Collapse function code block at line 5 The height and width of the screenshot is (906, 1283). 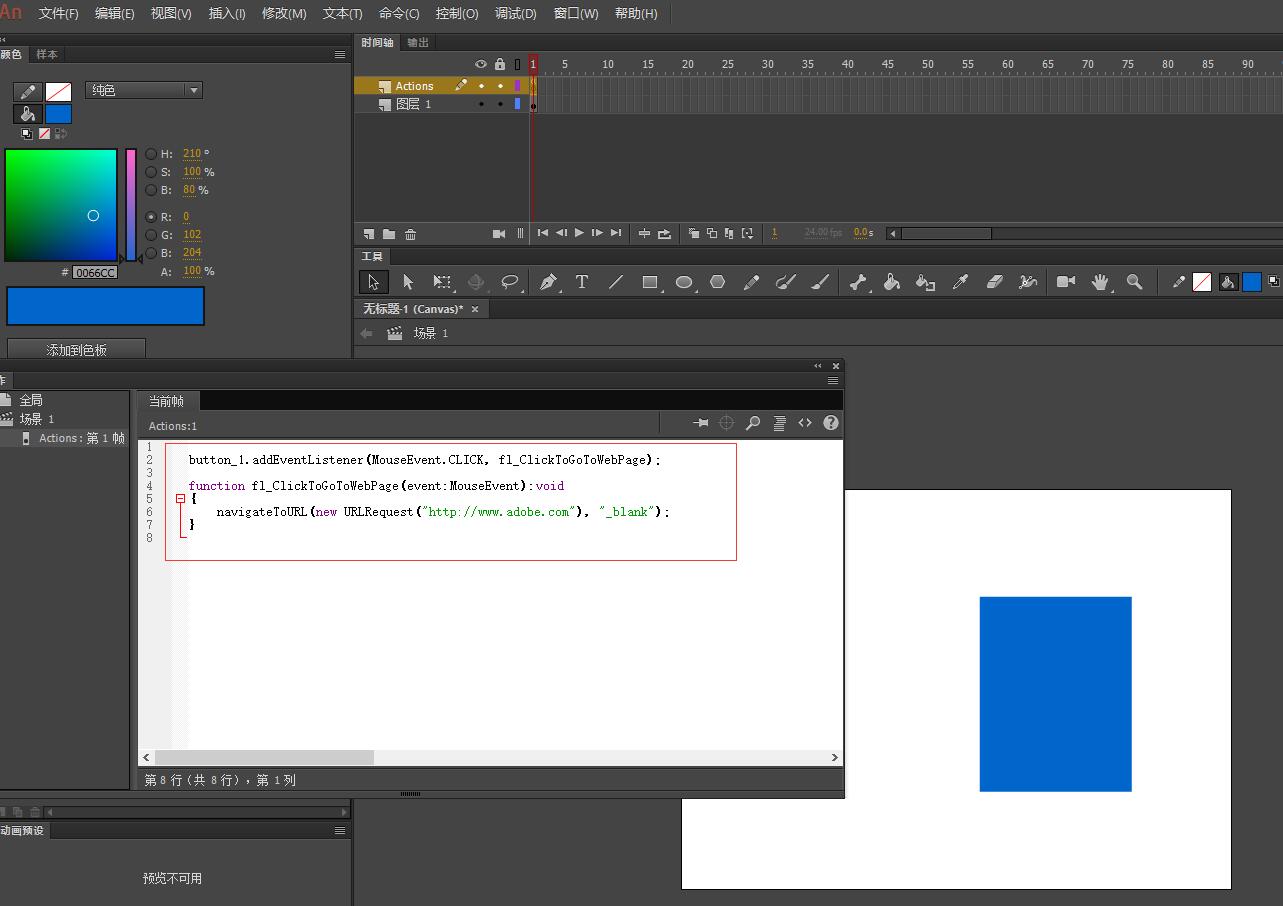click(x=180, y=498)
